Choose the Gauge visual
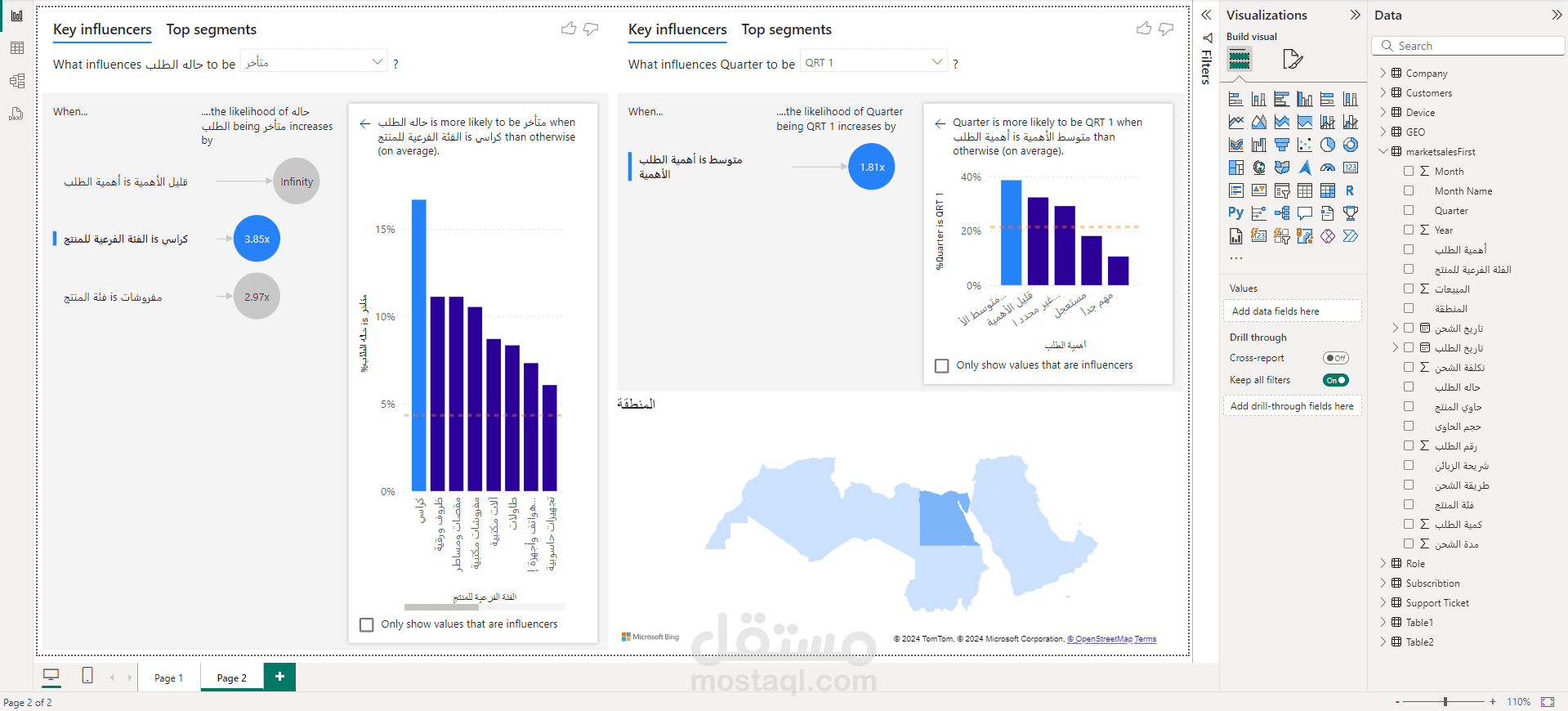 coord(1328,168)
